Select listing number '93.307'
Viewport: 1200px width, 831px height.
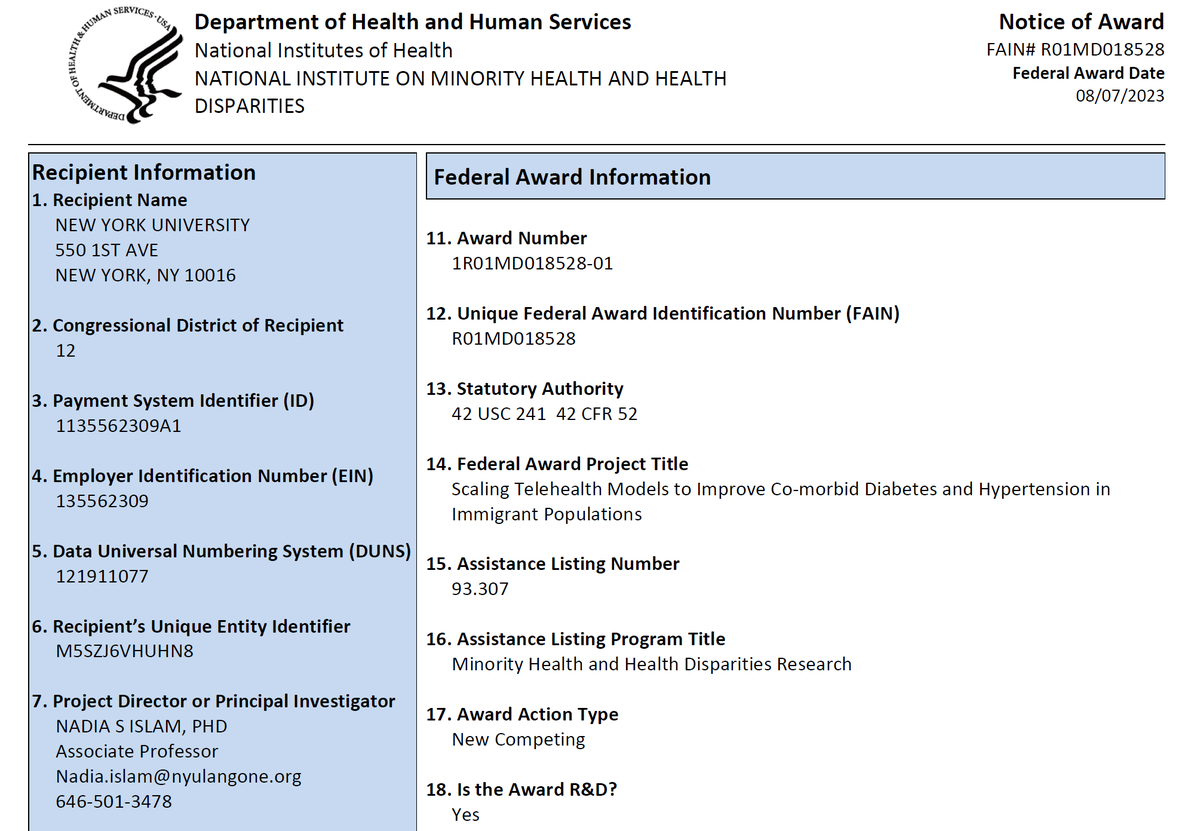pyautogui.click(x=481, y=589)
